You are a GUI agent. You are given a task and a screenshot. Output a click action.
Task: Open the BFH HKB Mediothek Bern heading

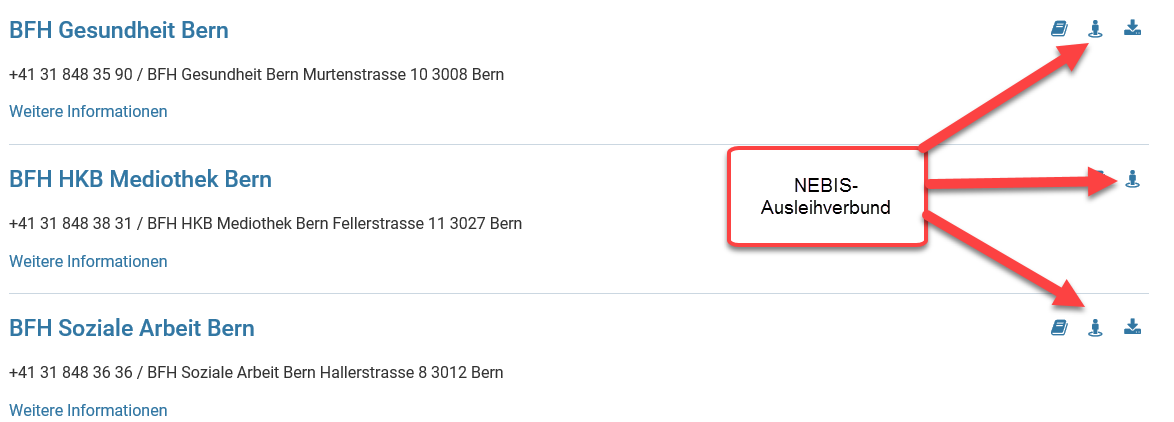pyautogui.click(x=140, y=179)
